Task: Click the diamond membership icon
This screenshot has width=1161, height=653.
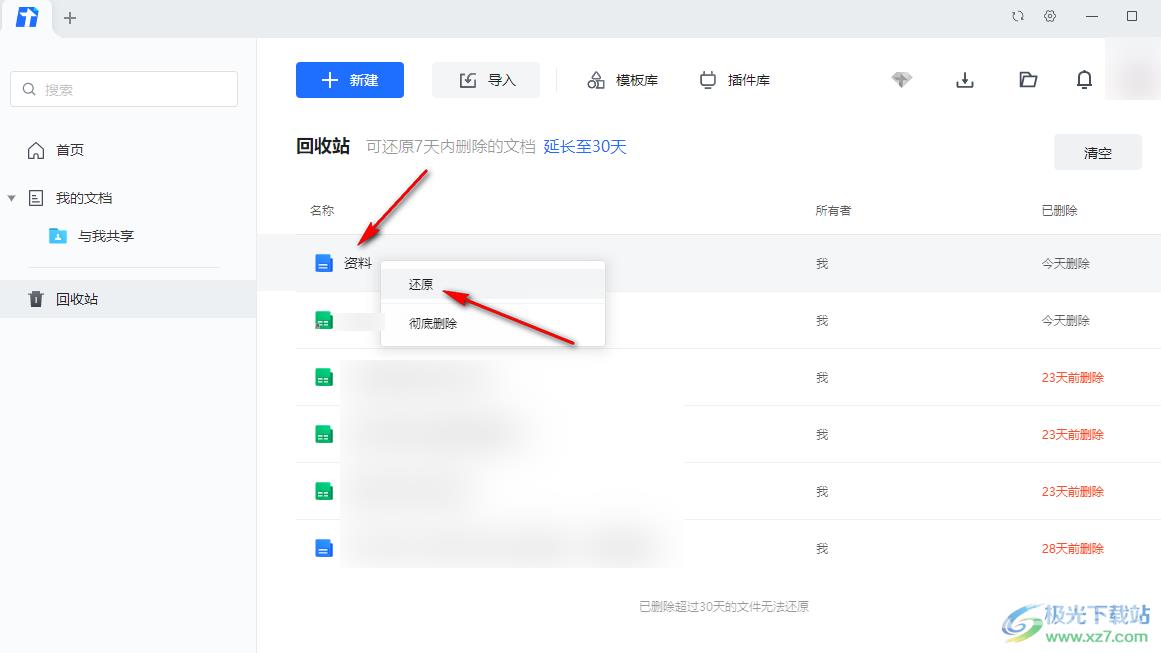Action: coord(901,79)
